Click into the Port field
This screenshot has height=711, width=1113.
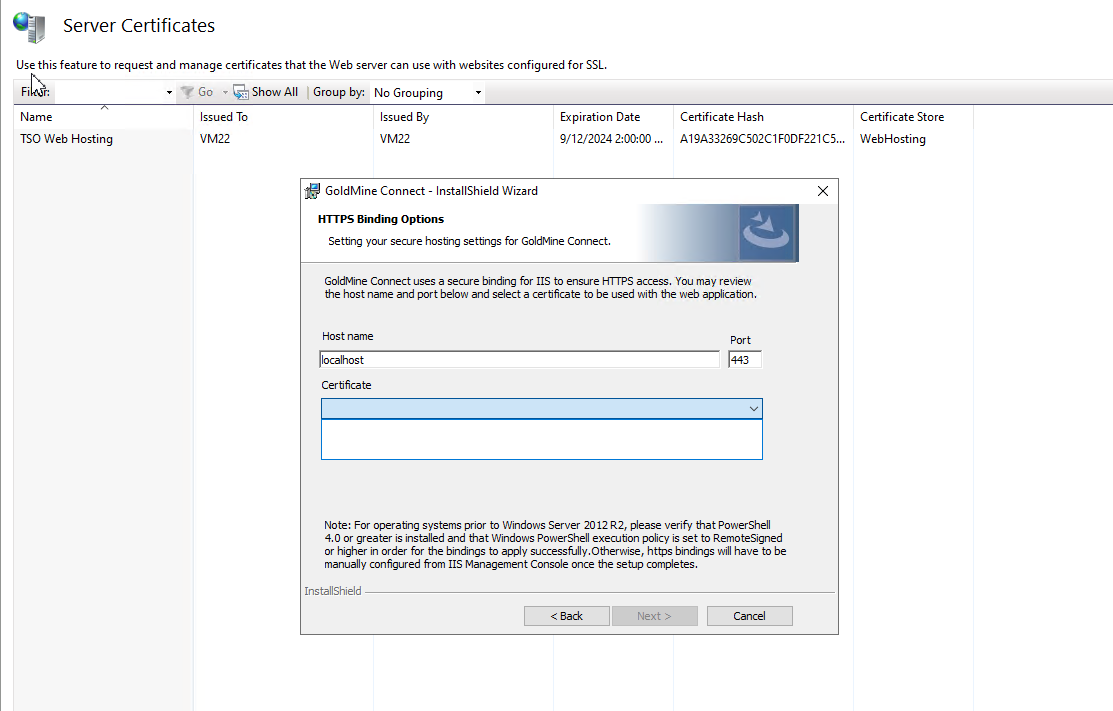tap(745, 360)
